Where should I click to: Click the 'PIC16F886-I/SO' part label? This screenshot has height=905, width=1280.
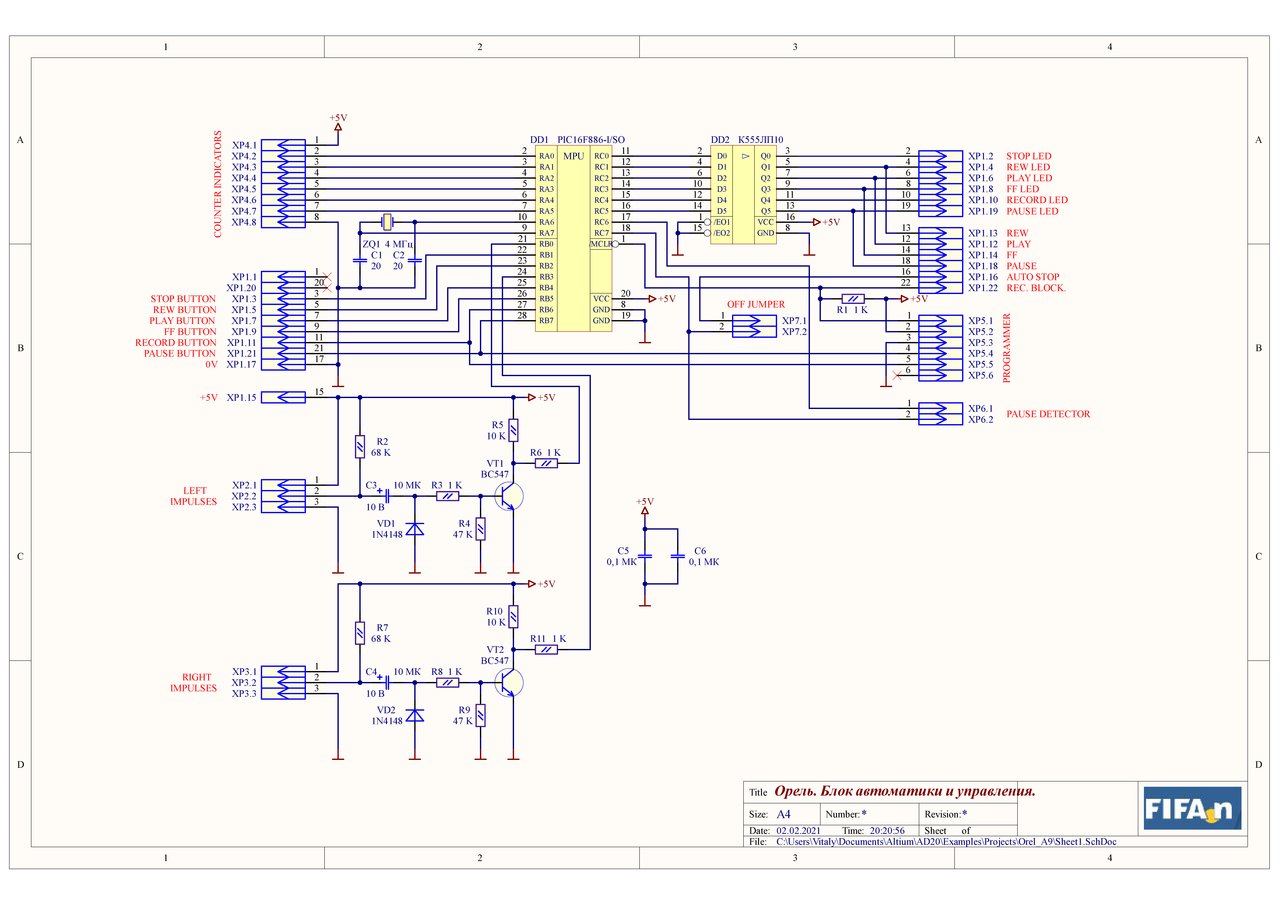(591, 140)
